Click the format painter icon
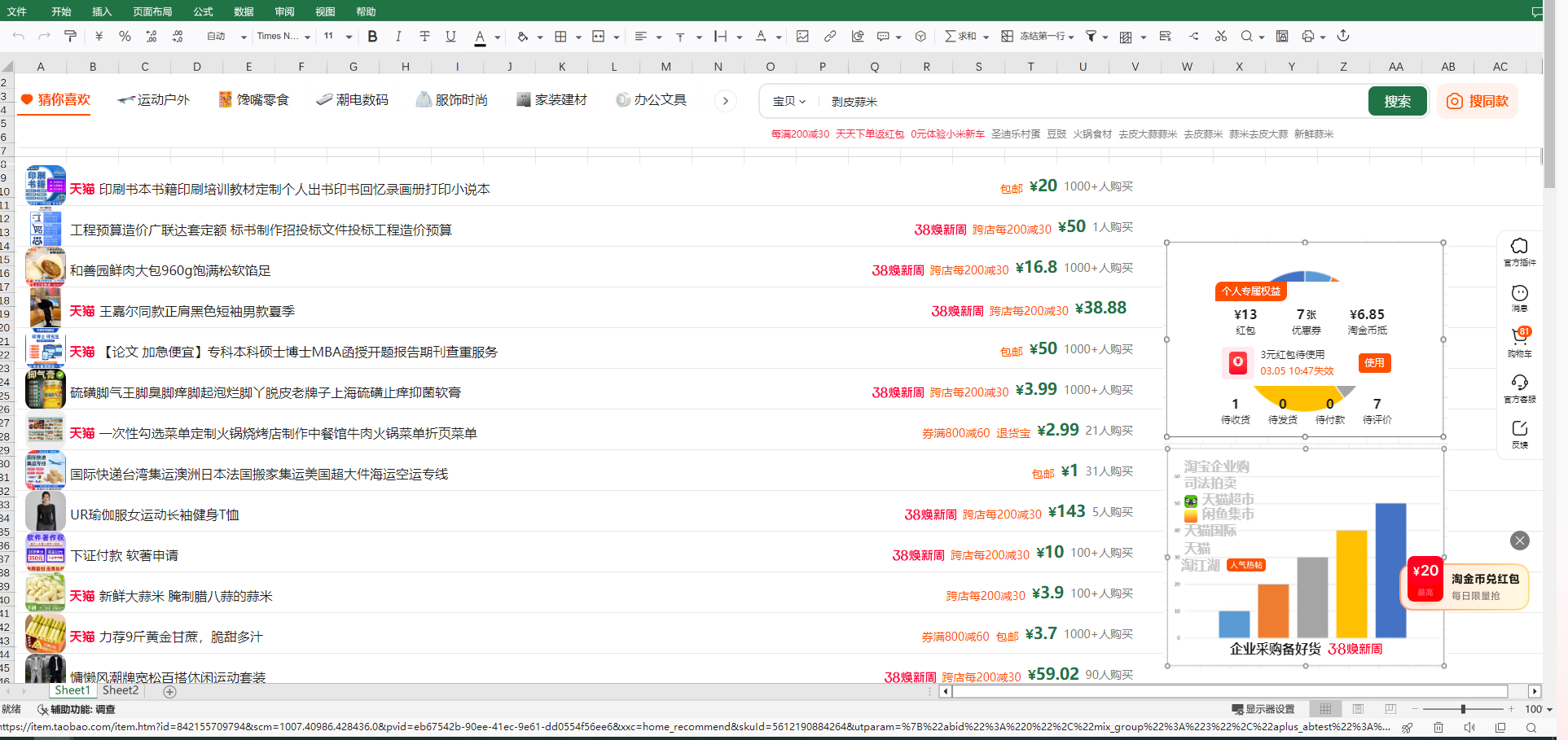The height and width of the screenshot is (740, 1568). coord(71,36)
